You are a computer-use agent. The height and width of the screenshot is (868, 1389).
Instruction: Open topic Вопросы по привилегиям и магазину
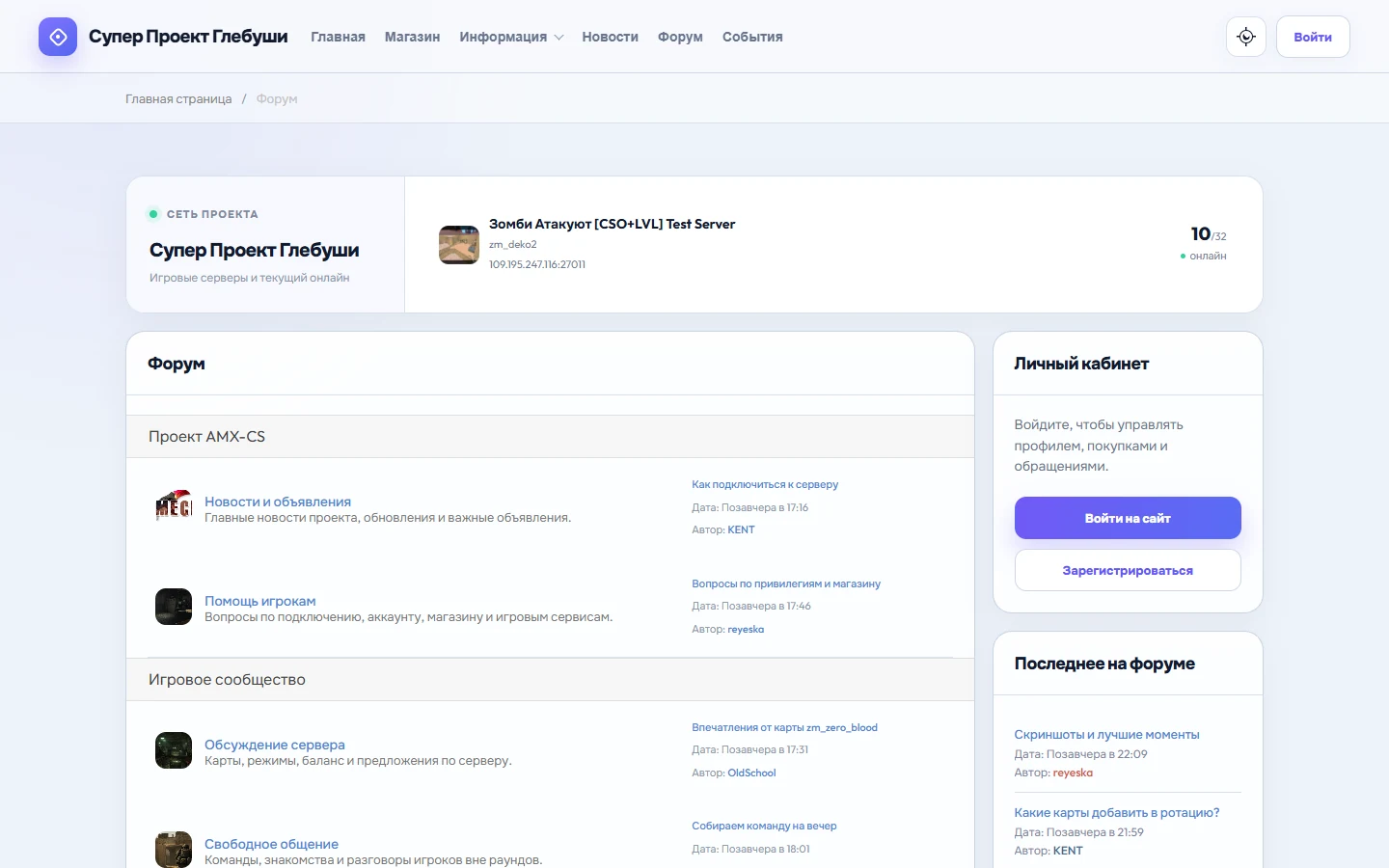[786, 583]
